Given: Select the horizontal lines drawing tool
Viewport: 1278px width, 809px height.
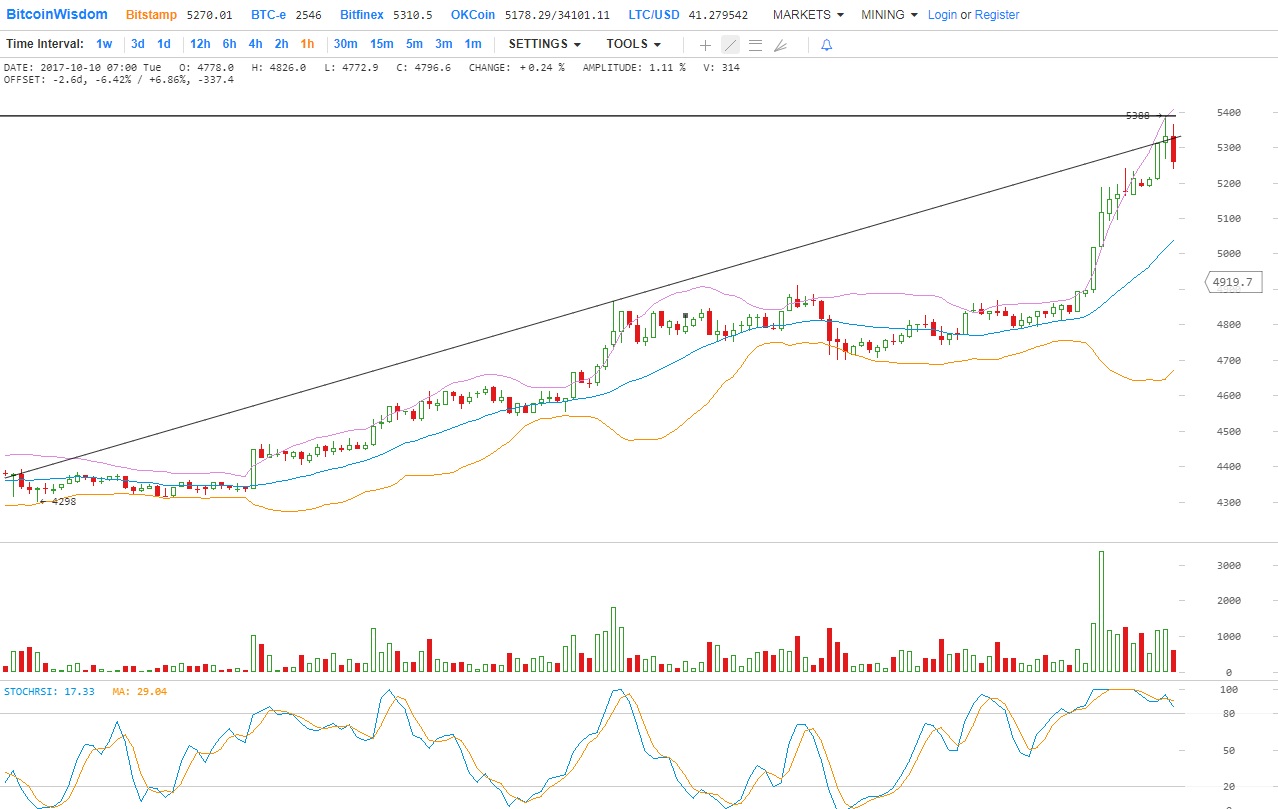Looking at the screenshot, I should click(x=755, y=45).
